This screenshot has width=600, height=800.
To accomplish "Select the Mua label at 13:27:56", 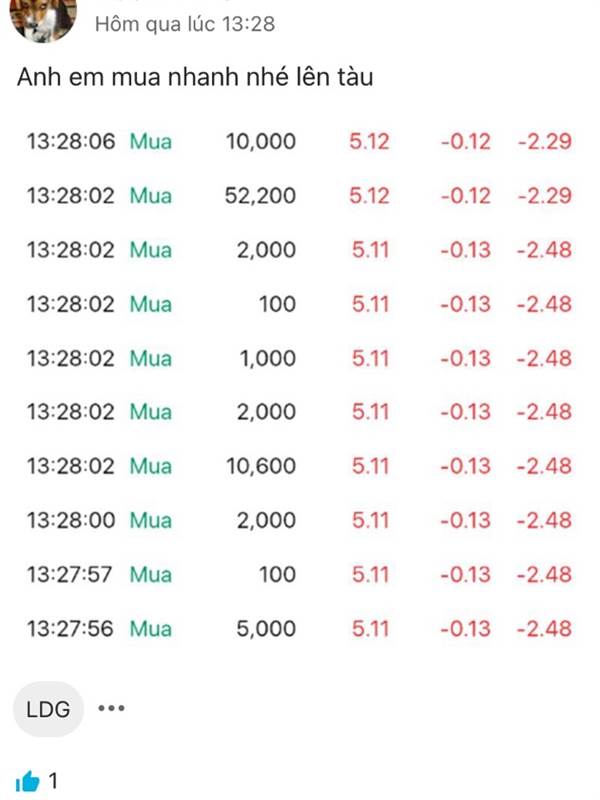I will (x=151, y=629).
